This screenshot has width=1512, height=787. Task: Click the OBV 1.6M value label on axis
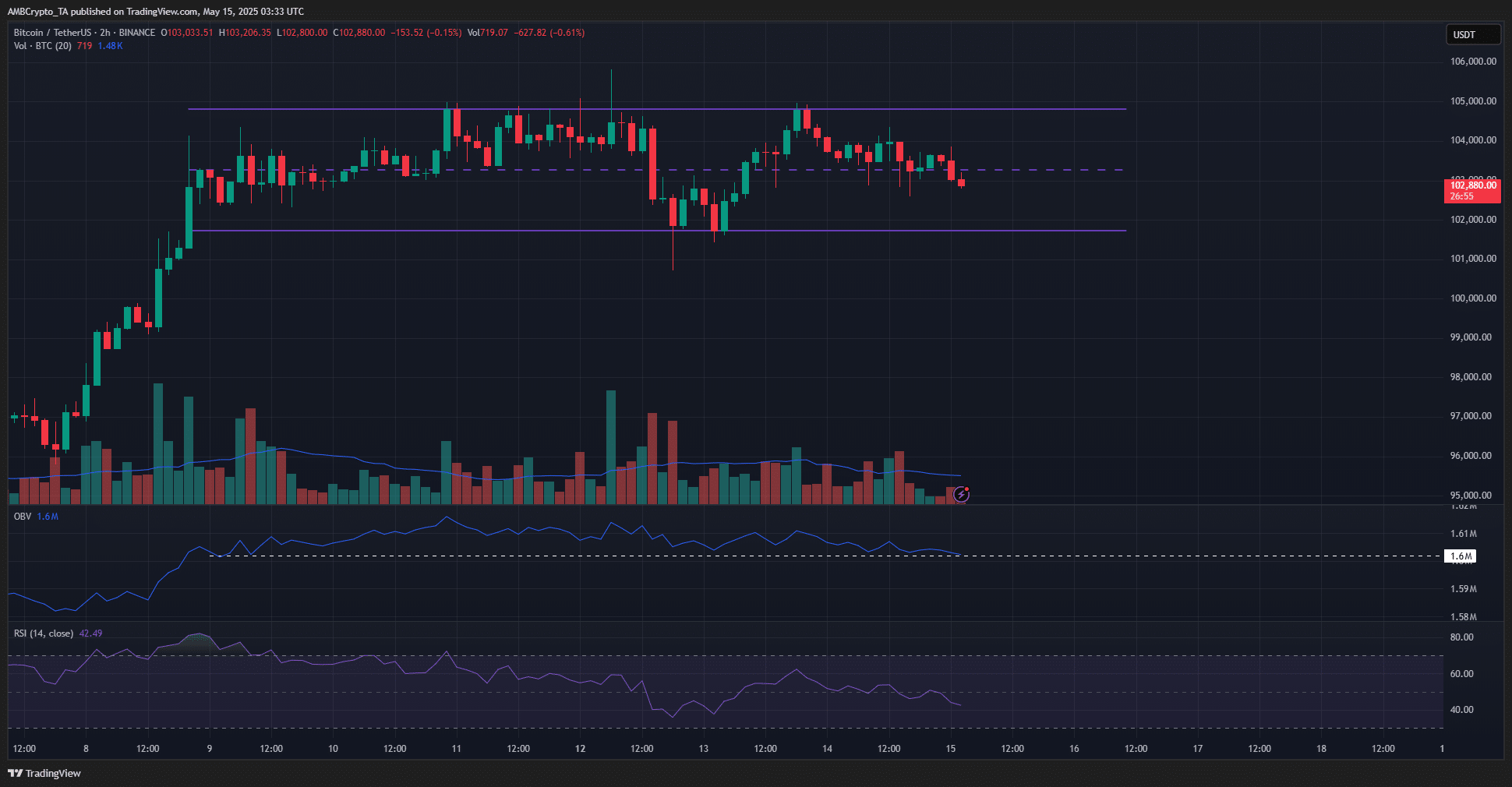click(x=1461, y=556)
